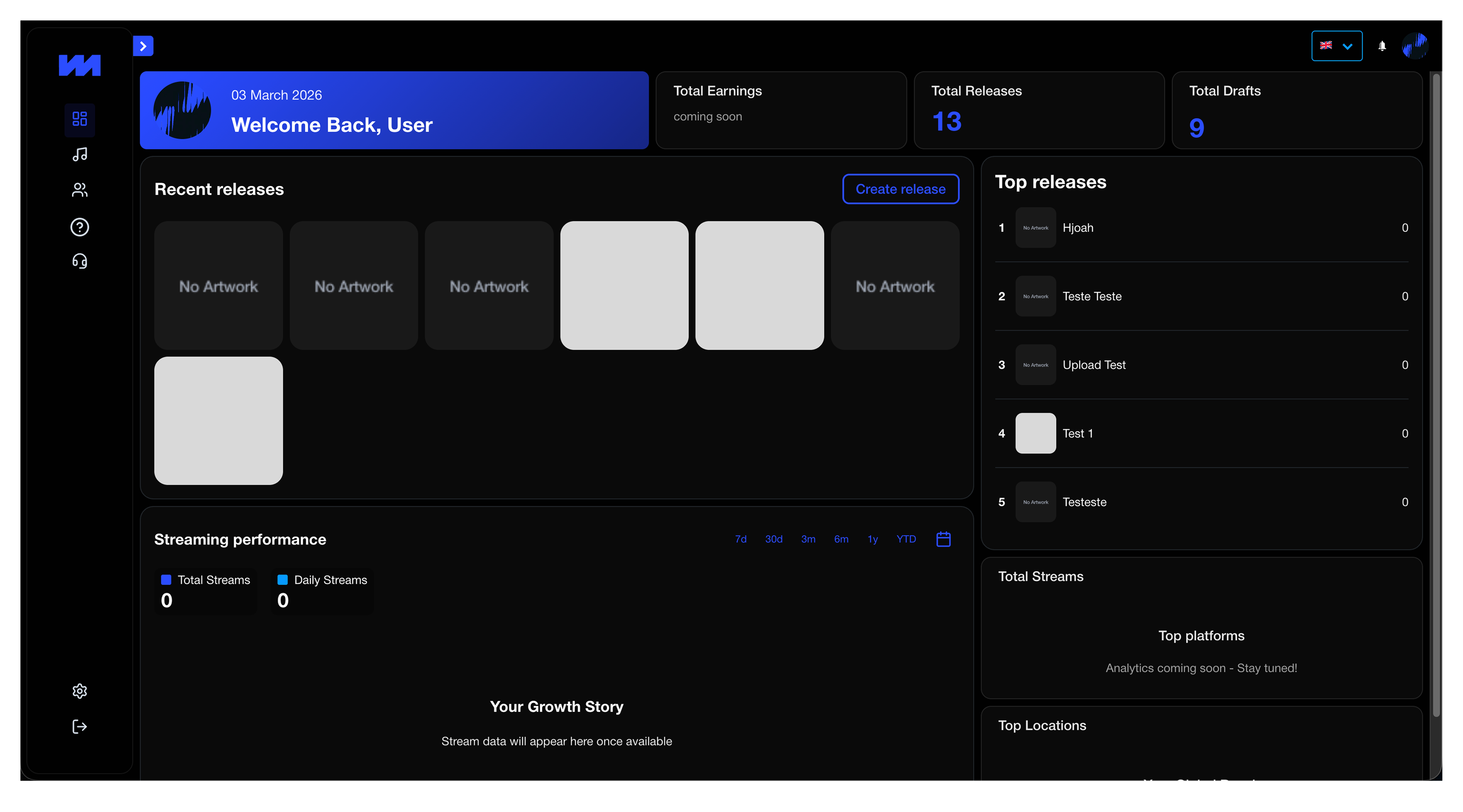This screenshot has width=1463, height=812.
Task: Expand the sidebar with the chevron button
Action: tap(143, 46)
